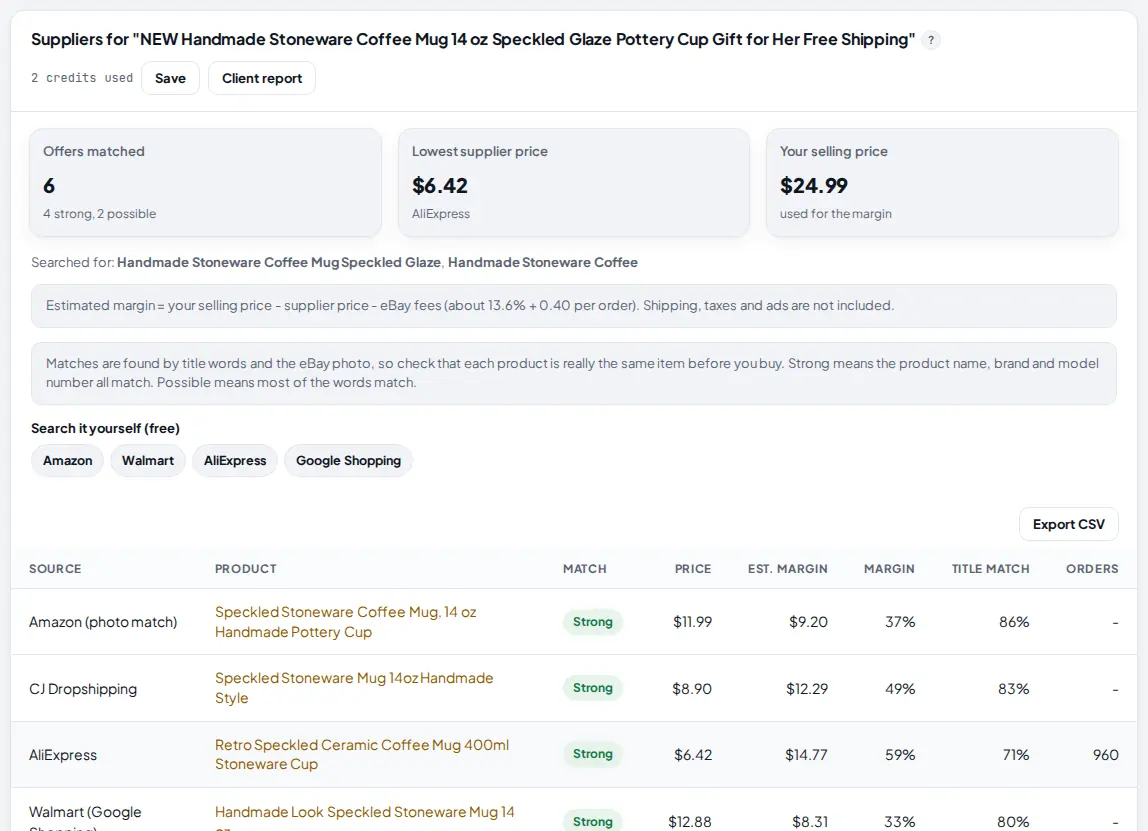Image resolution: width=1148 pixels, height=831 pixels.
Task: Click the 960 orders value
Action: click(x=1106, y=755)
